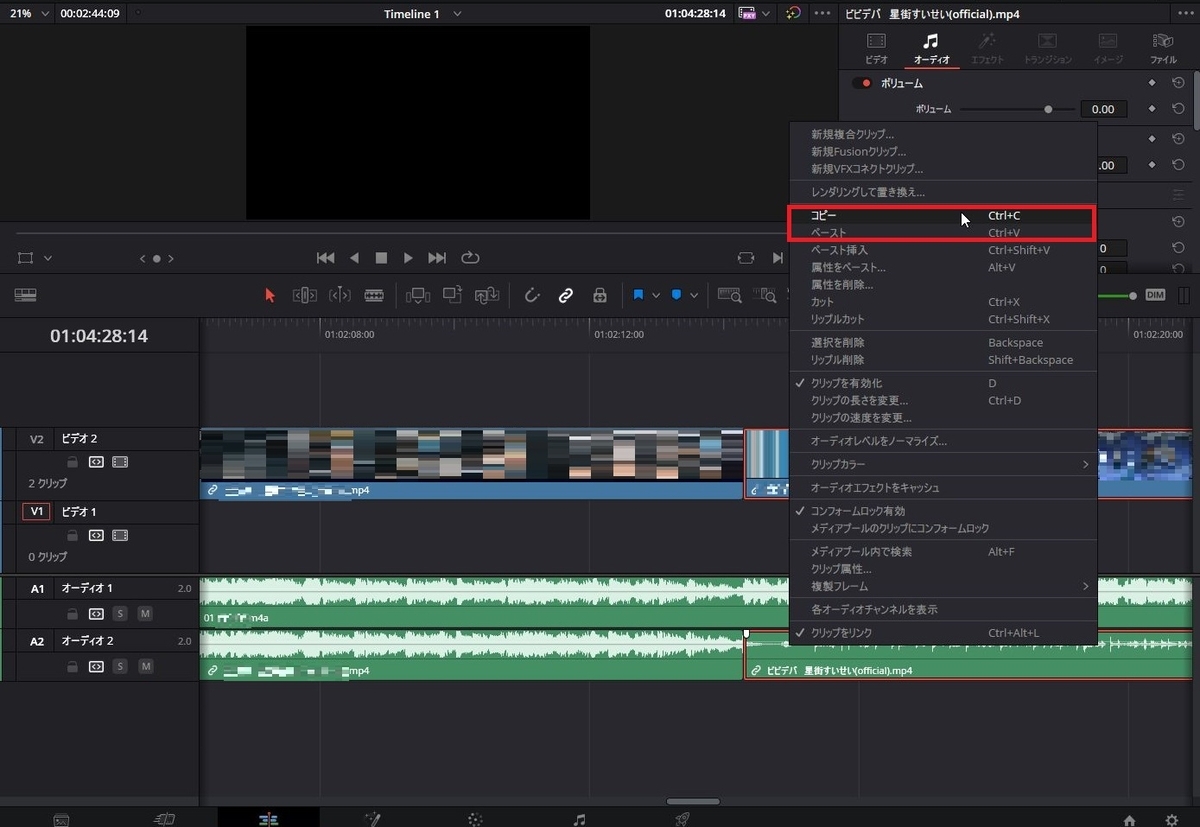The width and height of the screenshot is (1200, 827).
Task: Expand marker color dropdown arrow
Action: (x=694, y=295)
